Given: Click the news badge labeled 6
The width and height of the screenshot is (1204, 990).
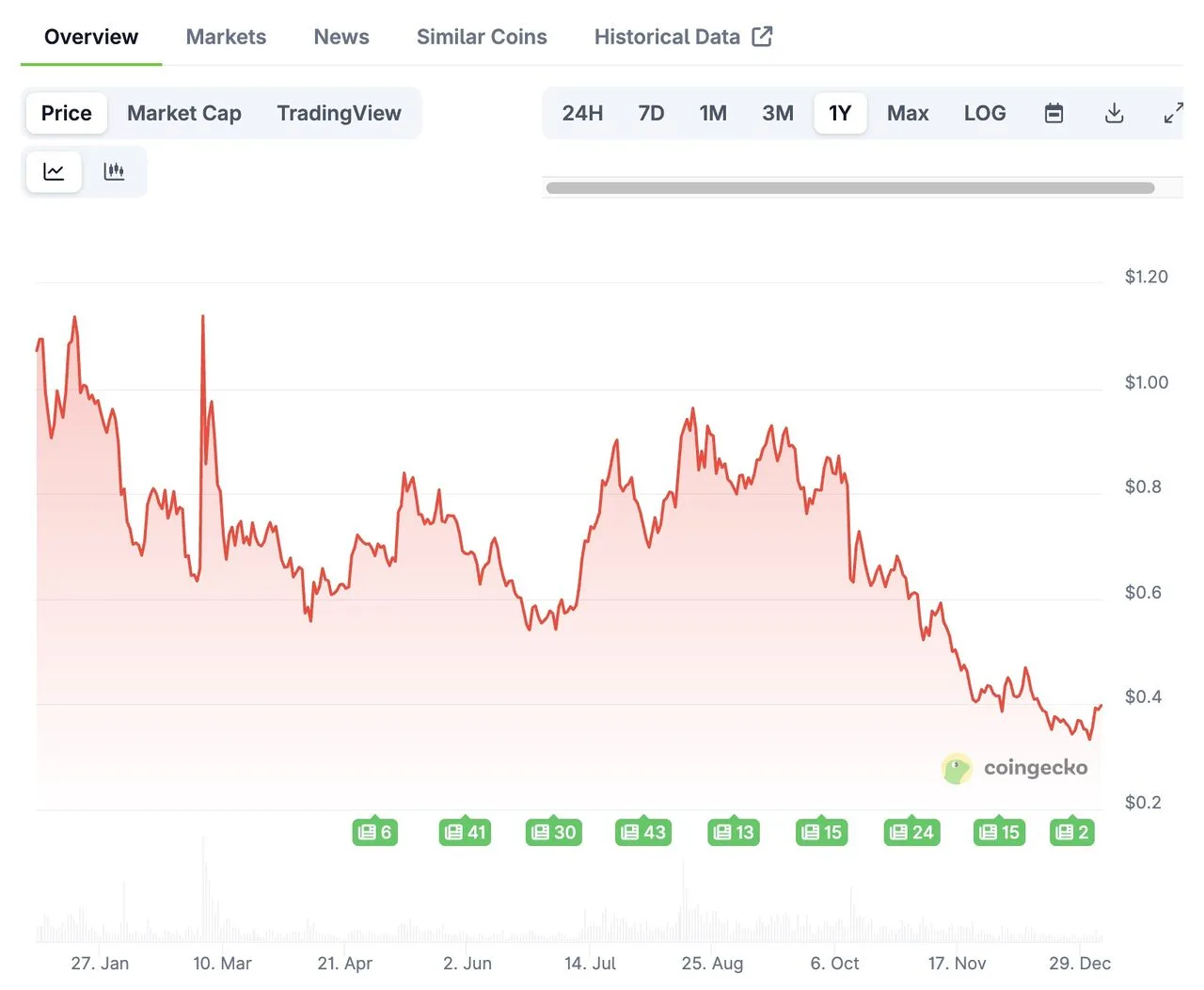Looking at the screenshot, I should (374, 832).
